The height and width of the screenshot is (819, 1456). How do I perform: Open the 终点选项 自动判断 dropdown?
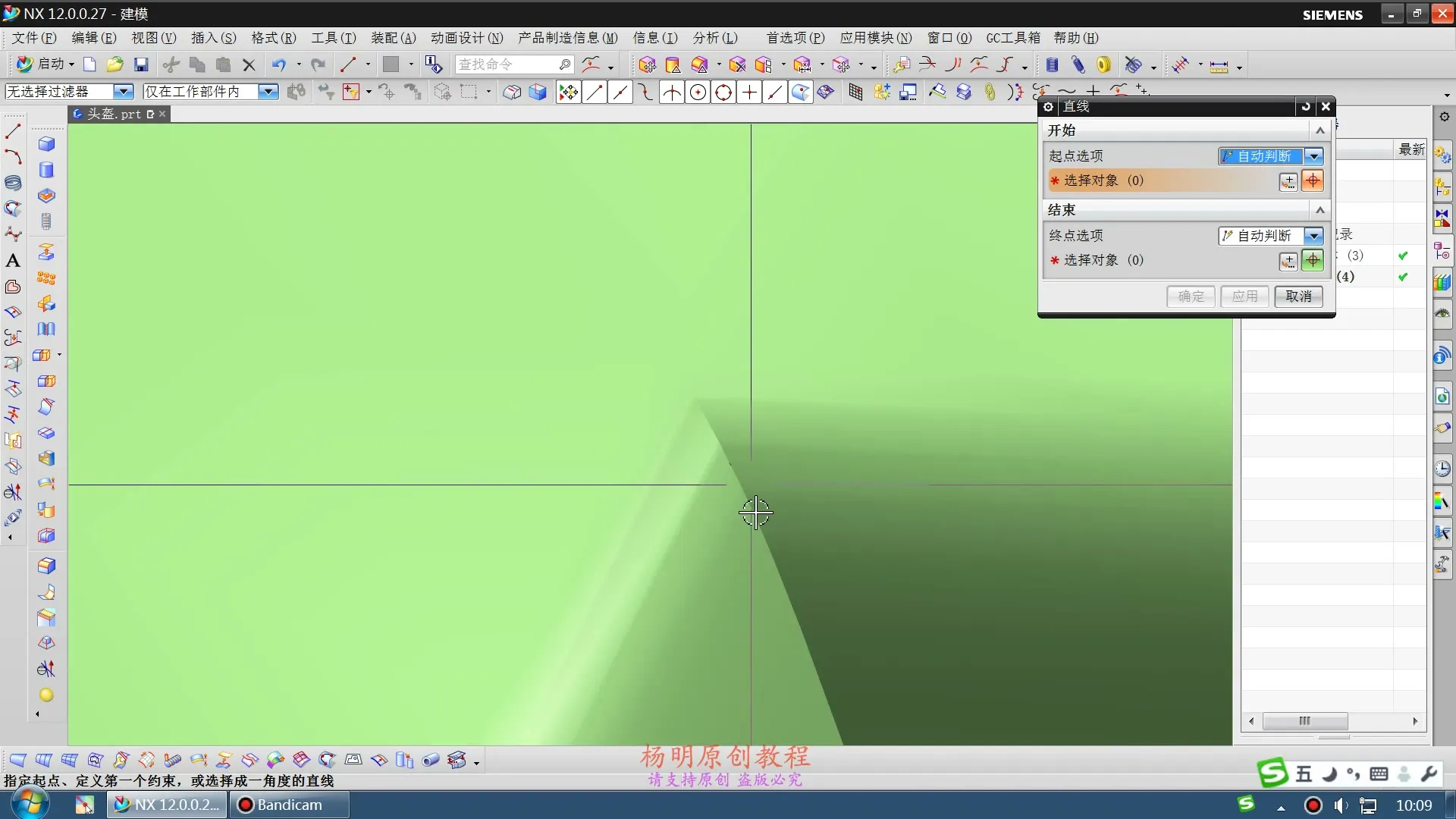[1313, 236]
